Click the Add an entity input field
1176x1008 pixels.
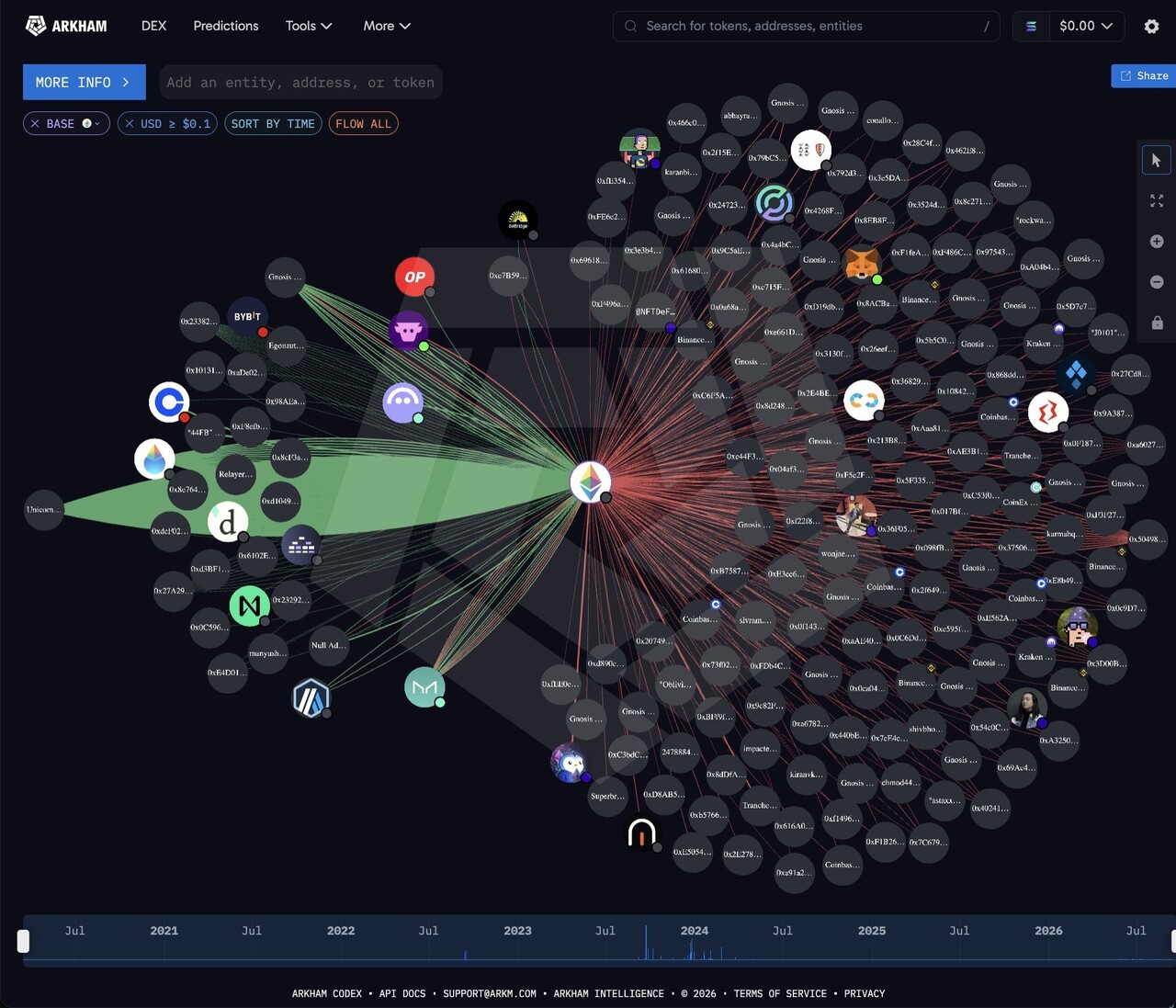click(300, 82)
